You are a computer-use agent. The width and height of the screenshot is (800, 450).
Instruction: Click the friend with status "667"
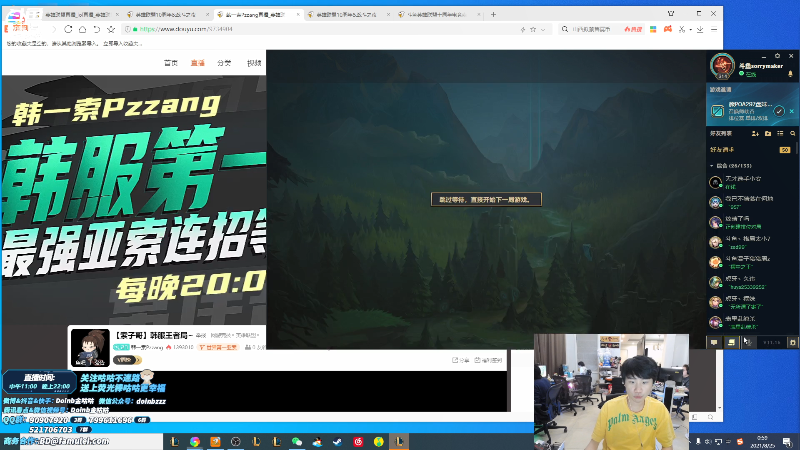(x=750, y=202)
